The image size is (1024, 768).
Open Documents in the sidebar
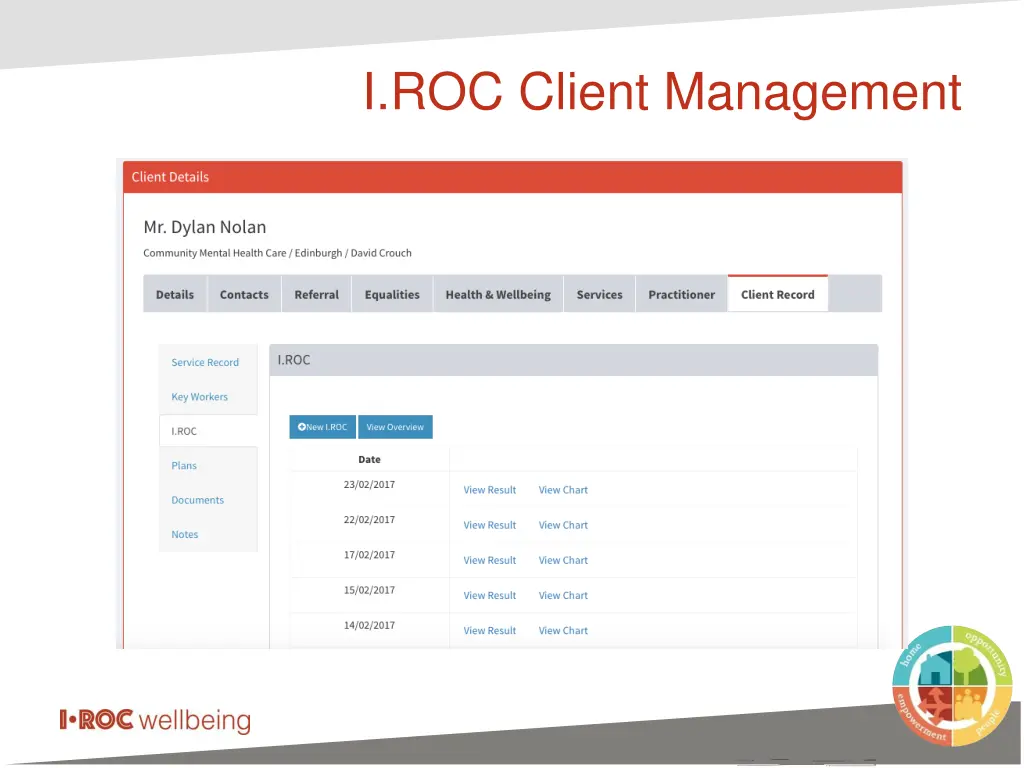[x=198, y=500]
